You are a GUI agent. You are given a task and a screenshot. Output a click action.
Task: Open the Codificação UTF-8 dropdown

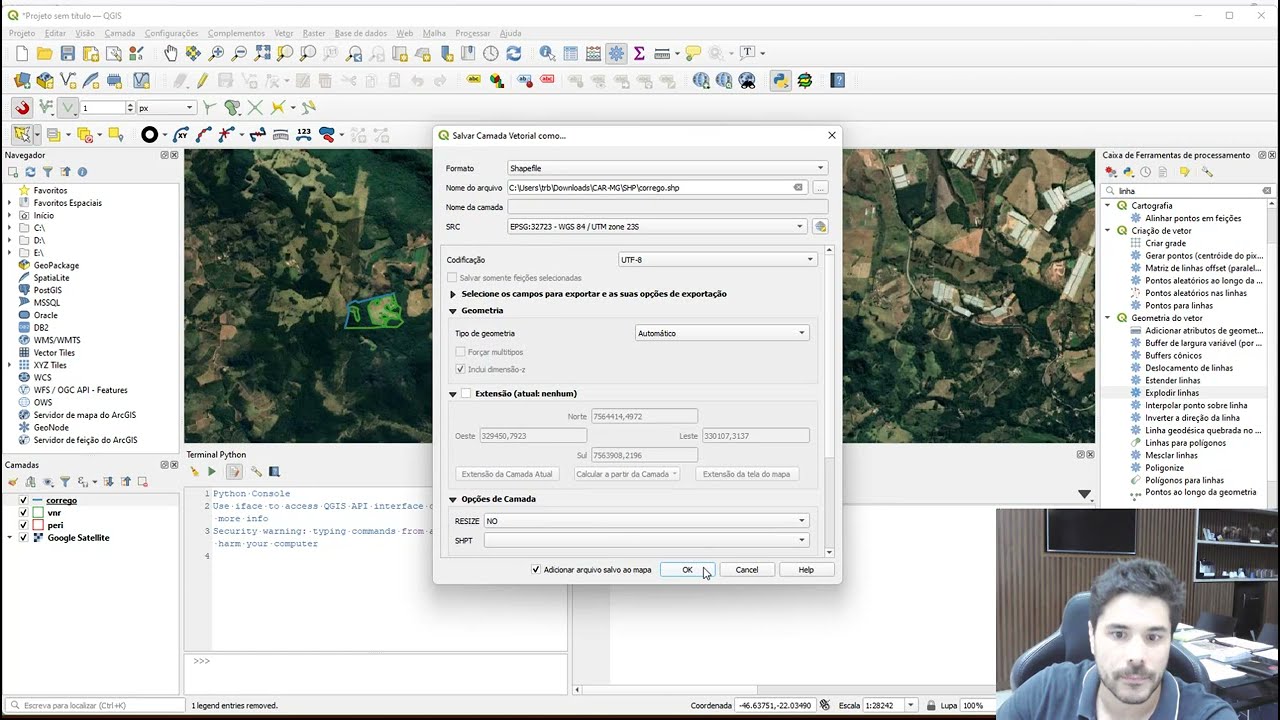click(716, 260)
